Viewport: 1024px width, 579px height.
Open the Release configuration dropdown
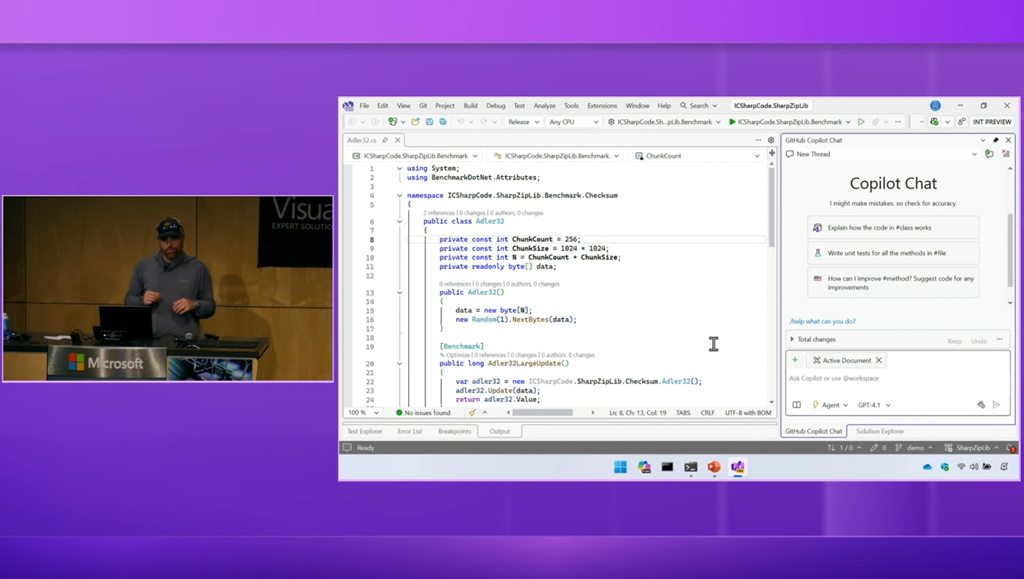523,122
